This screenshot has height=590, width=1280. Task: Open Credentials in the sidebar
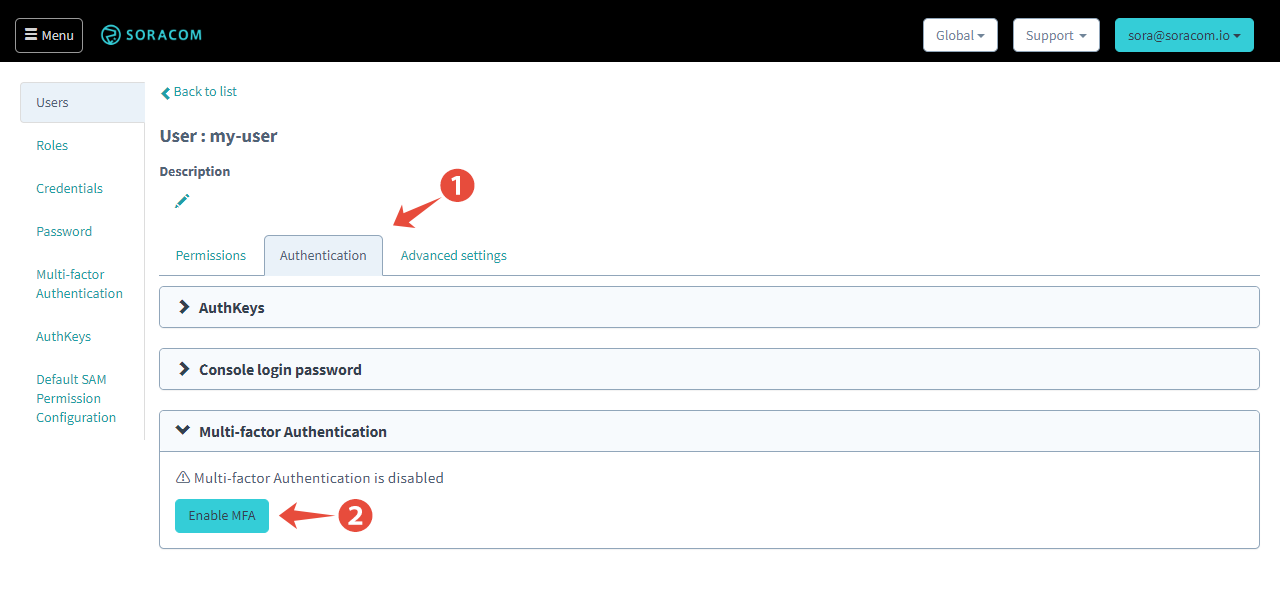coord(69,188)
